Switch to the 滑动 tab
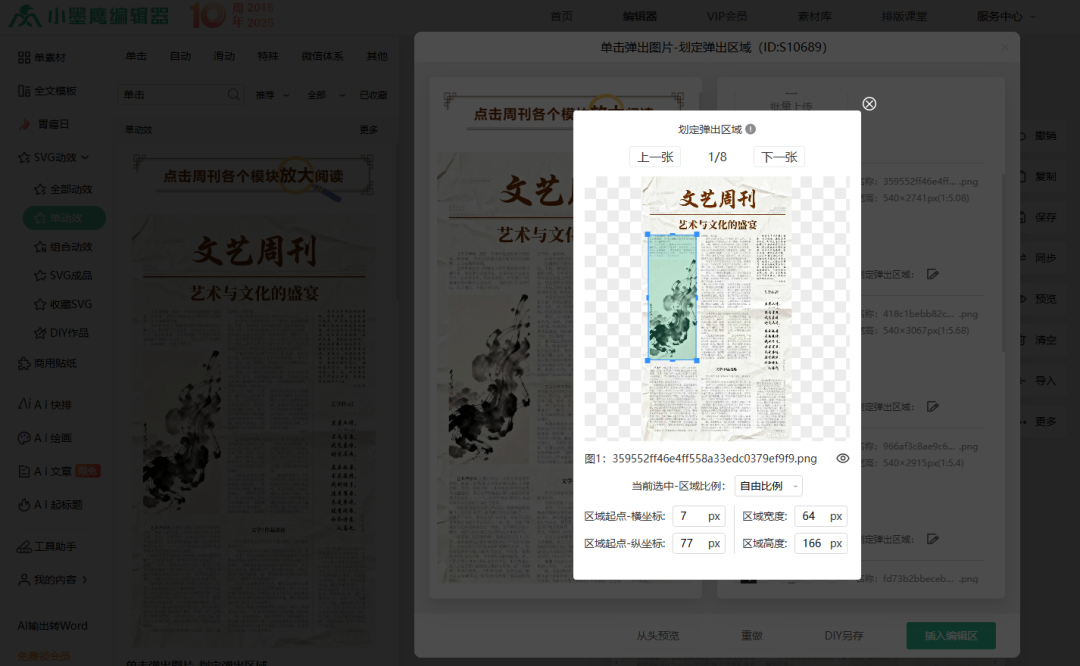The height and width of the screenshot is (666, 1080). tap(224, 56)
